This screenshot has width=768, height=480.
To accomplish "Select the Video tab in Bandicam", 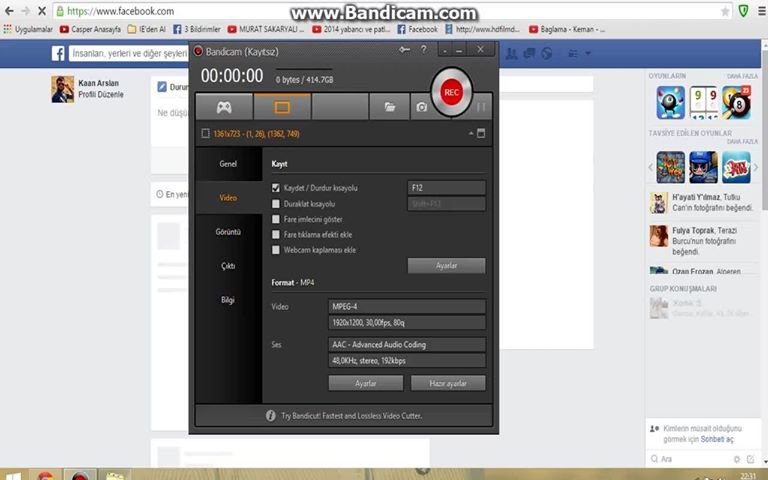I will point(228,197).
